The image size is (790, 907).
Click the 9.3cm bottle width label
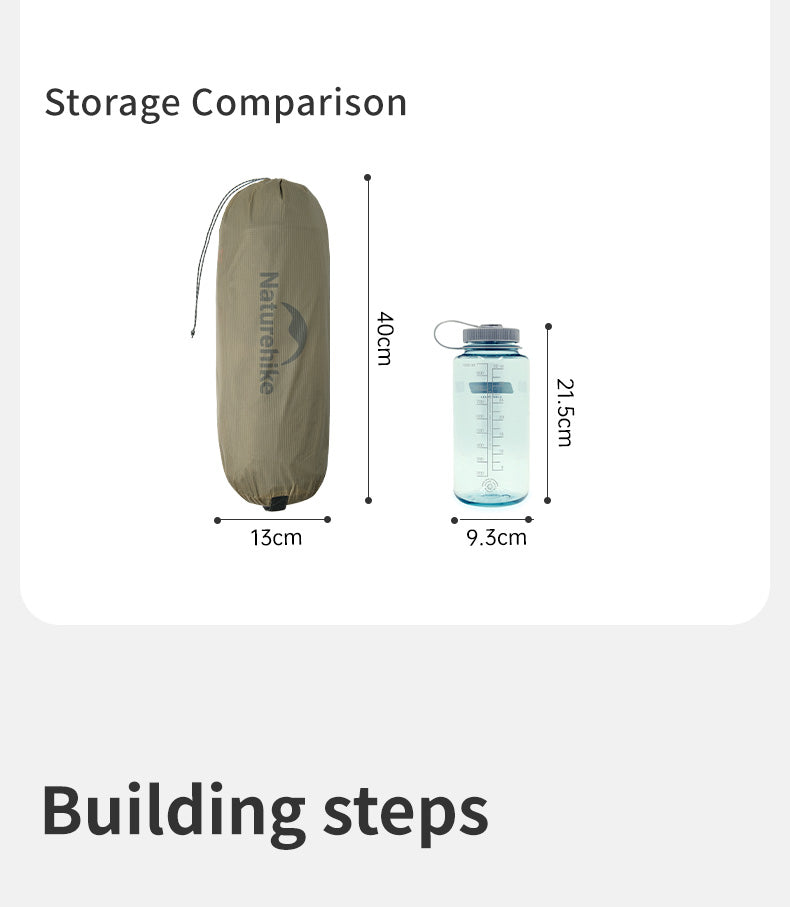coord(496,538)
